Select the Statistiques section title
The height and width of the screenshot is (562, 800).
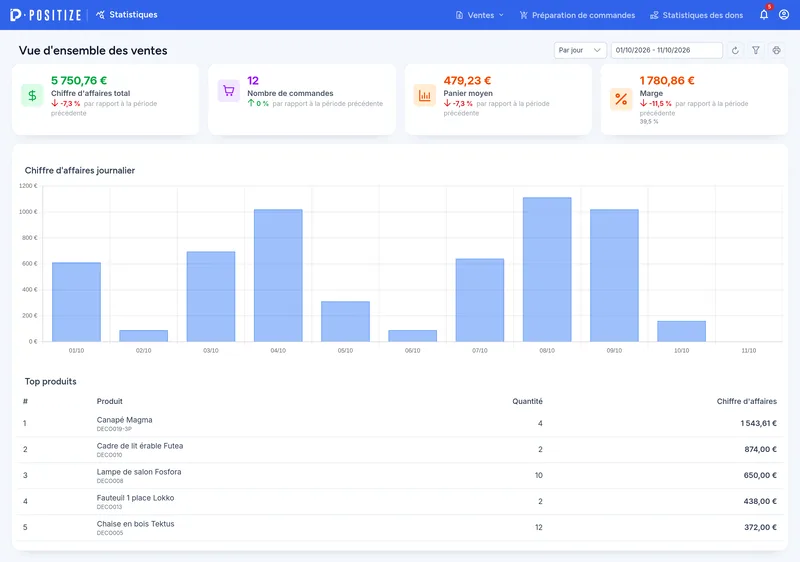pyautogui.click(x=133, y=15)
